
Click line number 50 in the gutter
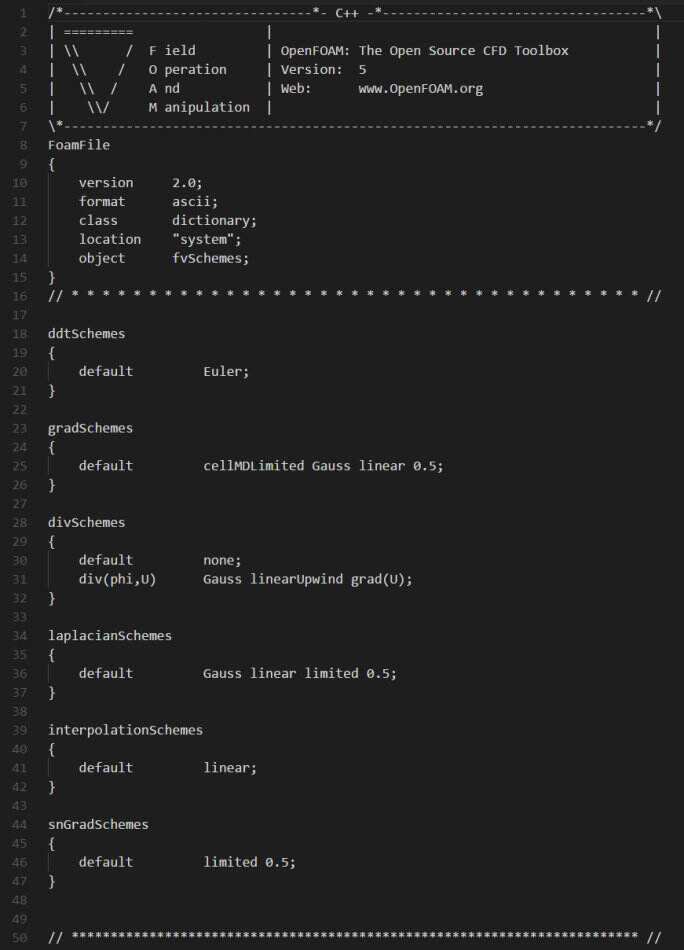pos(19,938)
